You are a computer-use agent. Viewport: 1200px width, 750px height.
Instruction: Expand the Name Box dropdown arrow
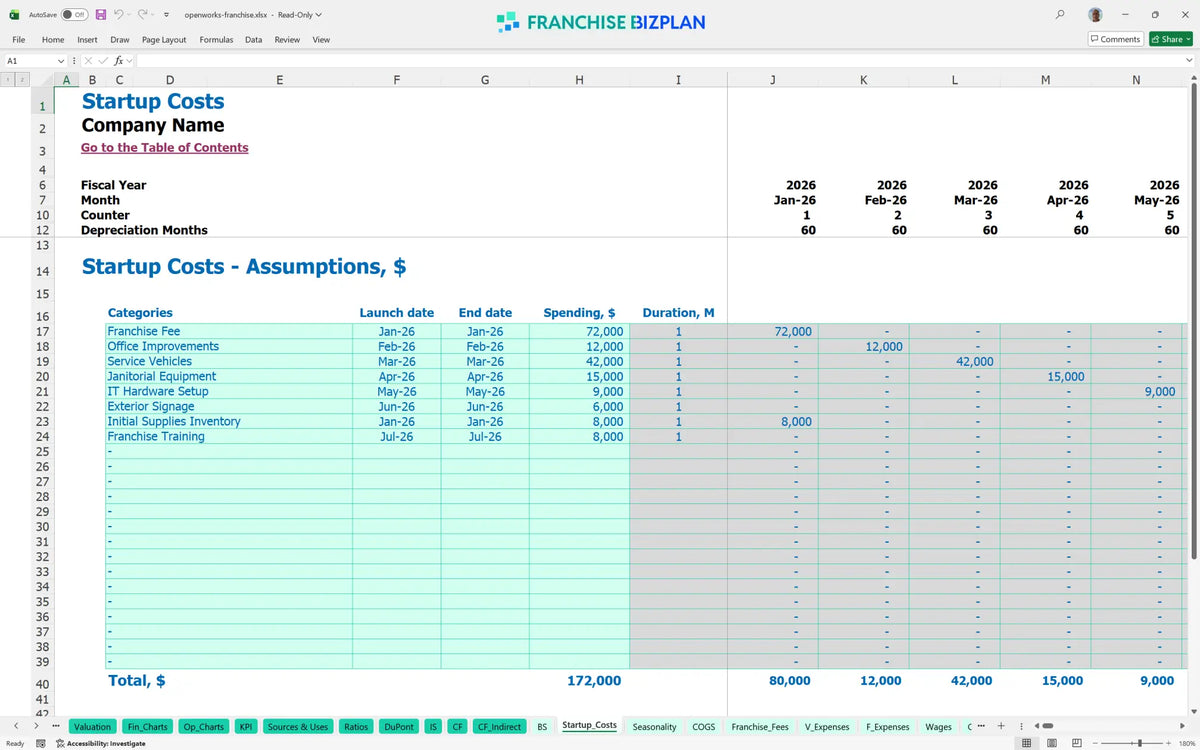click(x=62, y=61)
